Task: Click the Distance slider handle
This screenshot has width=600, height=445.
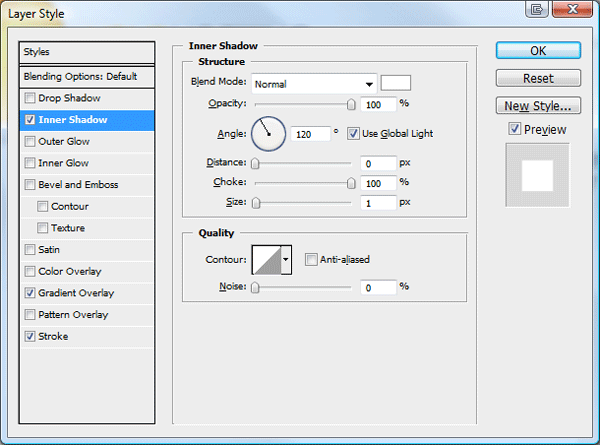Action: [x=255, y=164]
